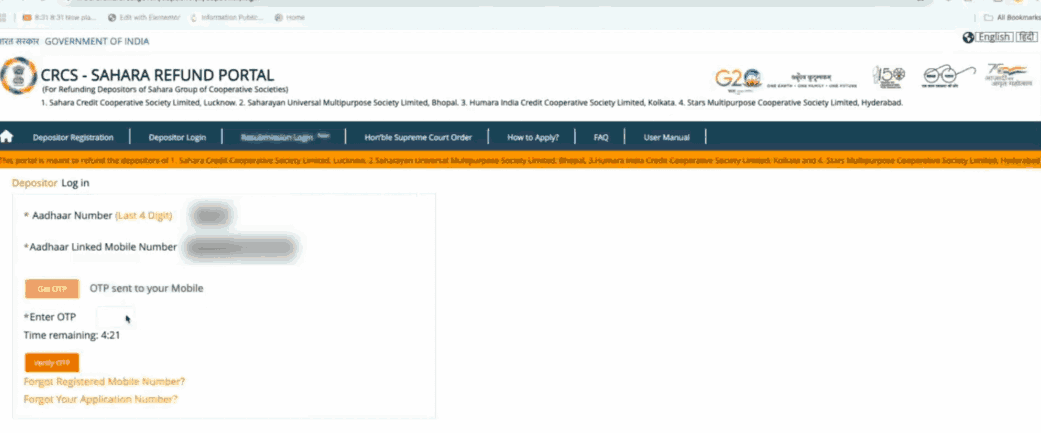Image resolution: width=1041 pixels, height=433 pixels.
Task: Click the Verify OTP button
Action: click(x=52, y=363)
